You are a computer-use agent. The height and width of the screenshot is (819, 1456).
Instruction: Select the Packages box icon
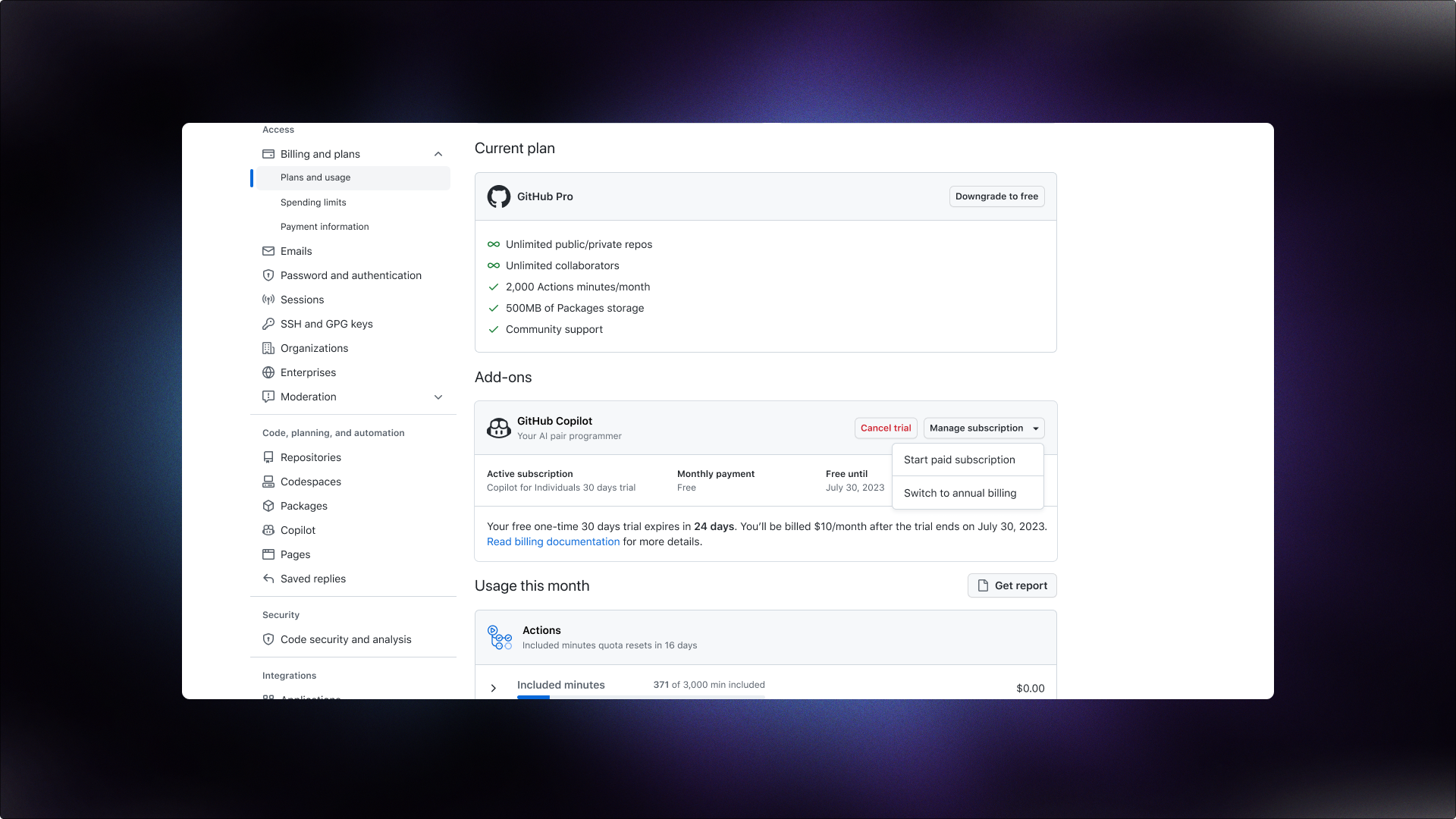(x=268, y=505)
